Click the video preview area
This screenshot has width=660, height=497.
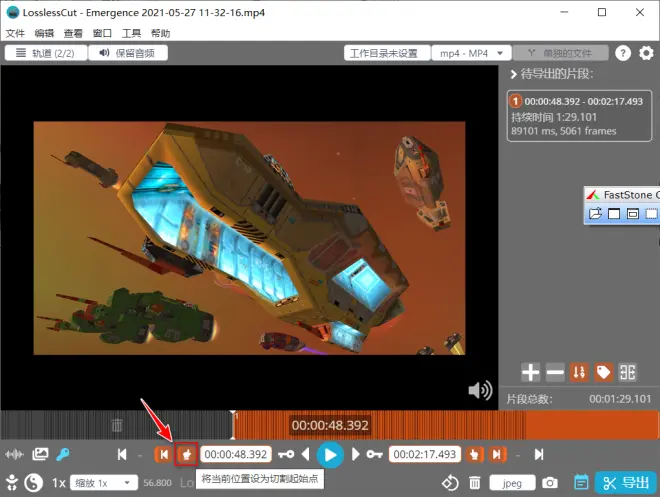249,238
